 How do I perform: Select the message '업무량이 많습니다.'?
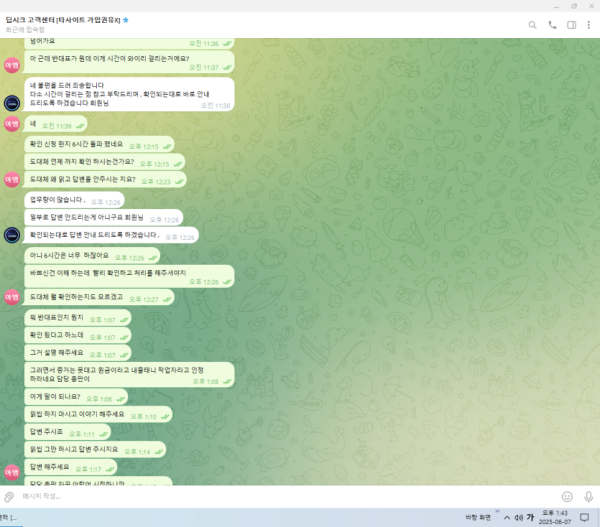click(75, 200)
